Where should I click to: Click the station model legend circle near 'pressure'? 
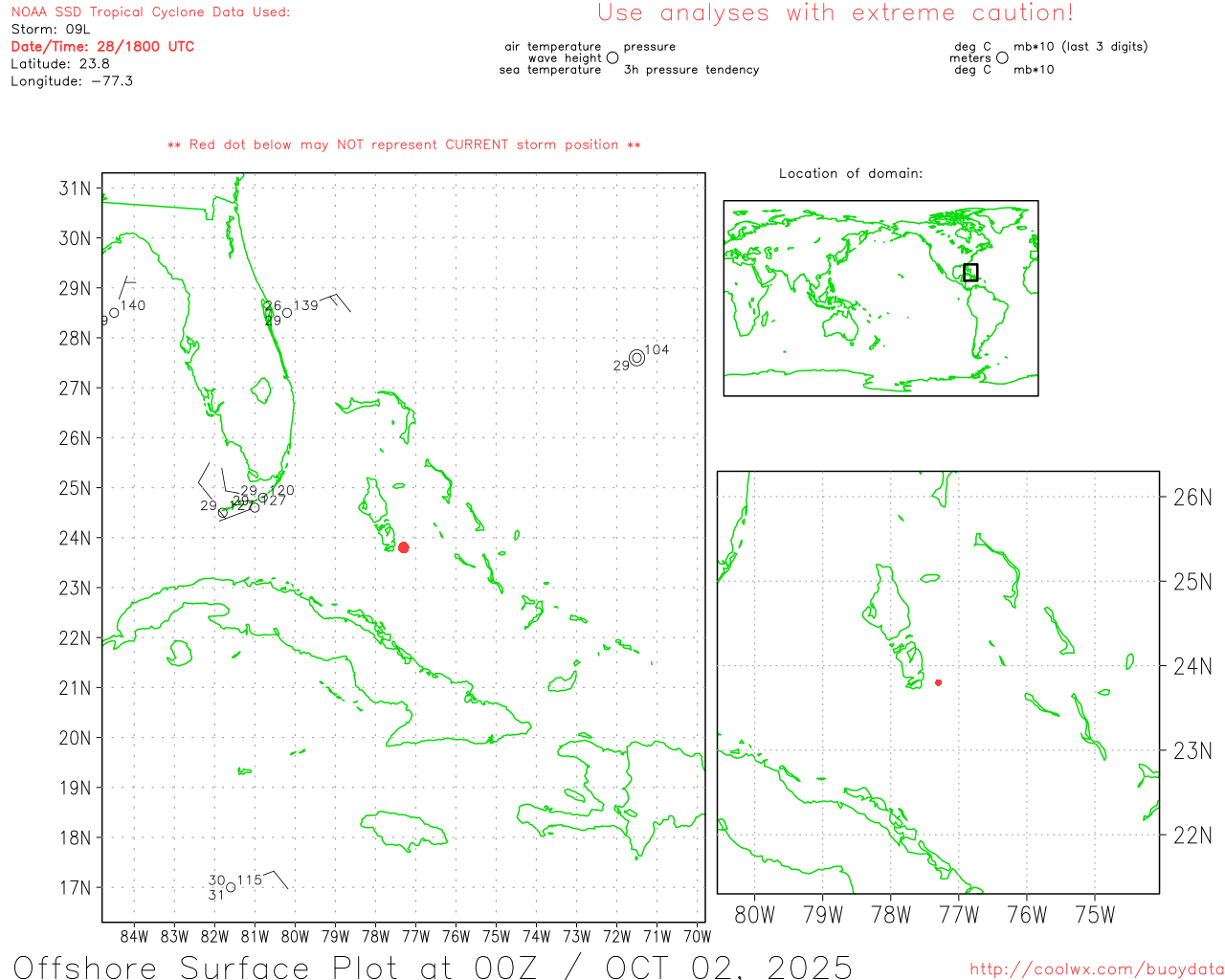point(612,58)
